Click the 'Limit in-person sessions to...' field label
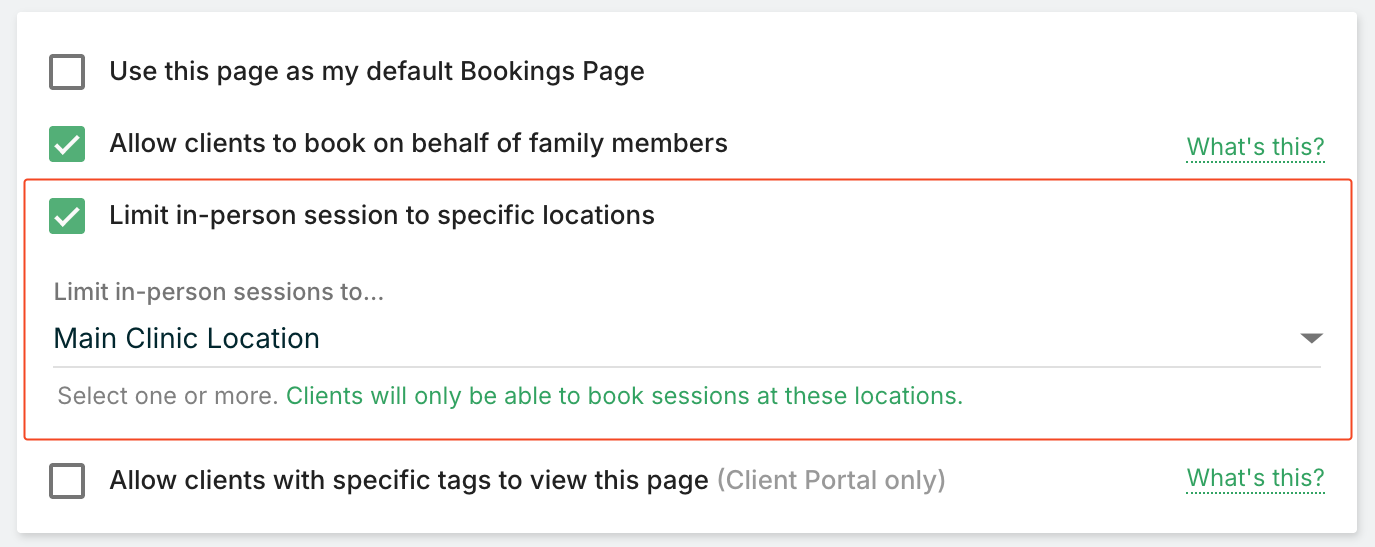Image resolution: width=1375 pixels, height=547 pixels. [219, 292]
